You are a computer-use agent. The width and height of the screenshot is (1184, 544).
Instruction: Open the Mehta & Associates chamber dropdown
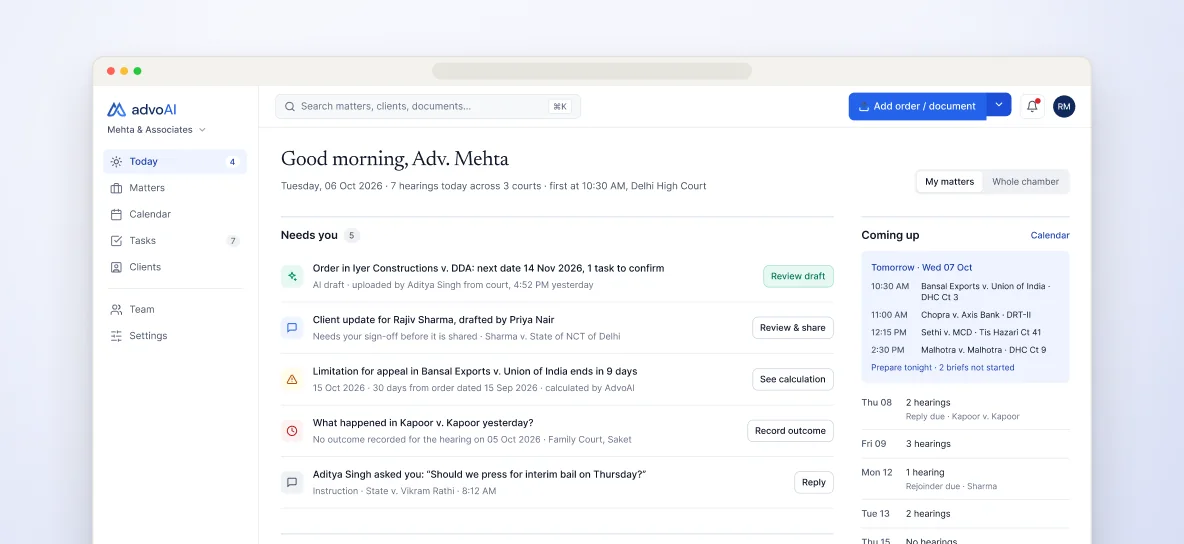tap(156, 130)
